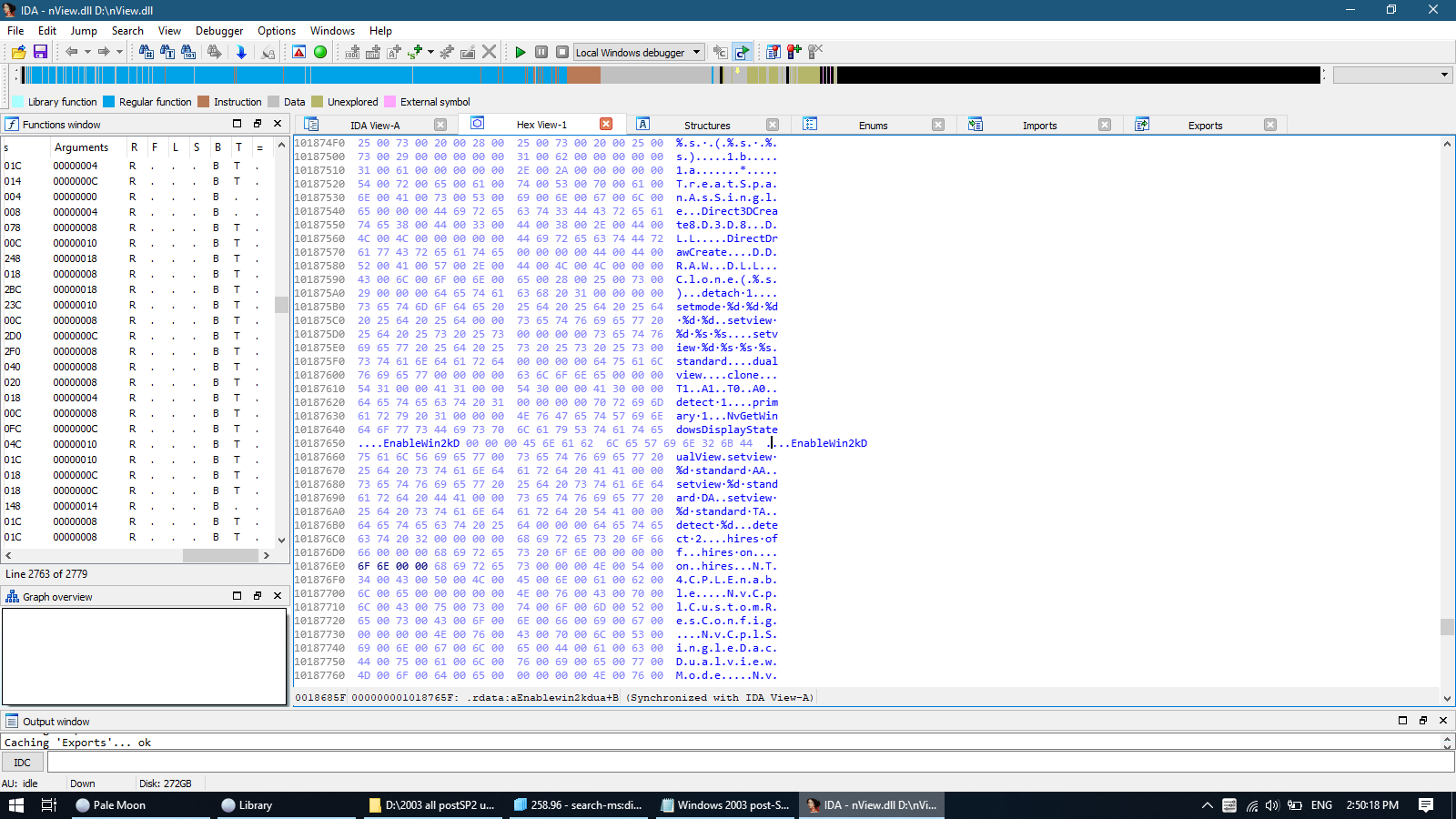
Task: Open the Search menu
Action: pos(127,31)
